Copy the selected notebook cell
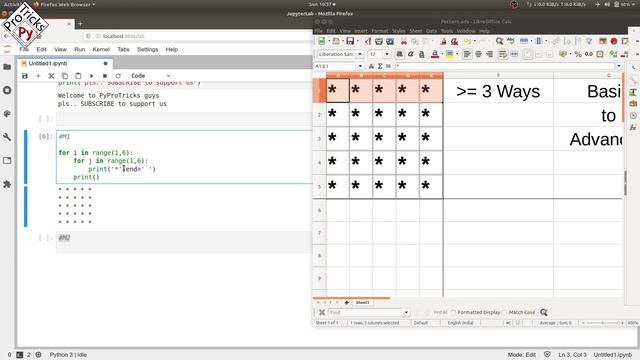The width and height of the screenshot is (640, 360). [x=64, y=76]
